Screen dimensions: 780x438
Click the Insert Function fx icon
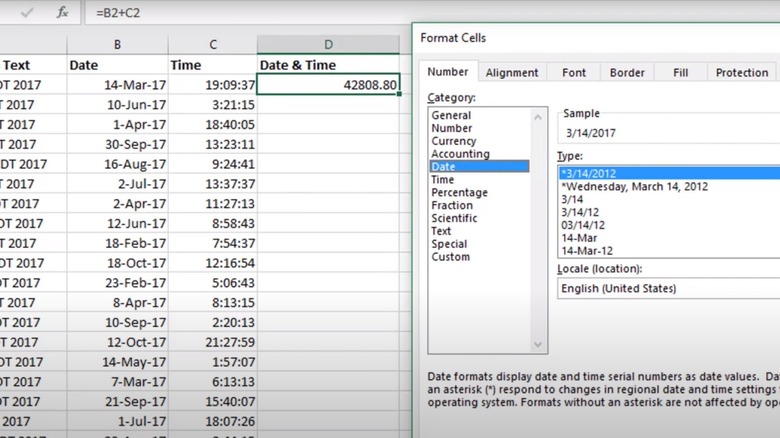click(62, 12)
